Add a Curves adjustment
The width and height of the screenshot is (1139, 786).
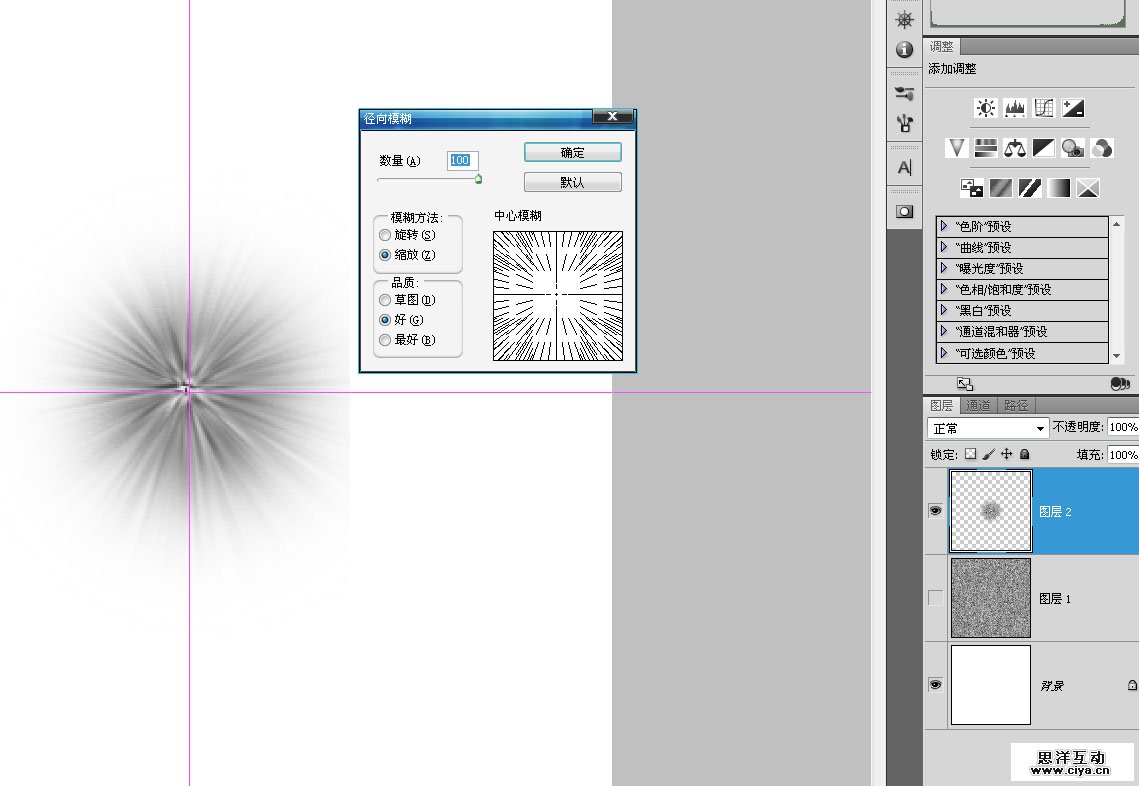click(1044, 108)
